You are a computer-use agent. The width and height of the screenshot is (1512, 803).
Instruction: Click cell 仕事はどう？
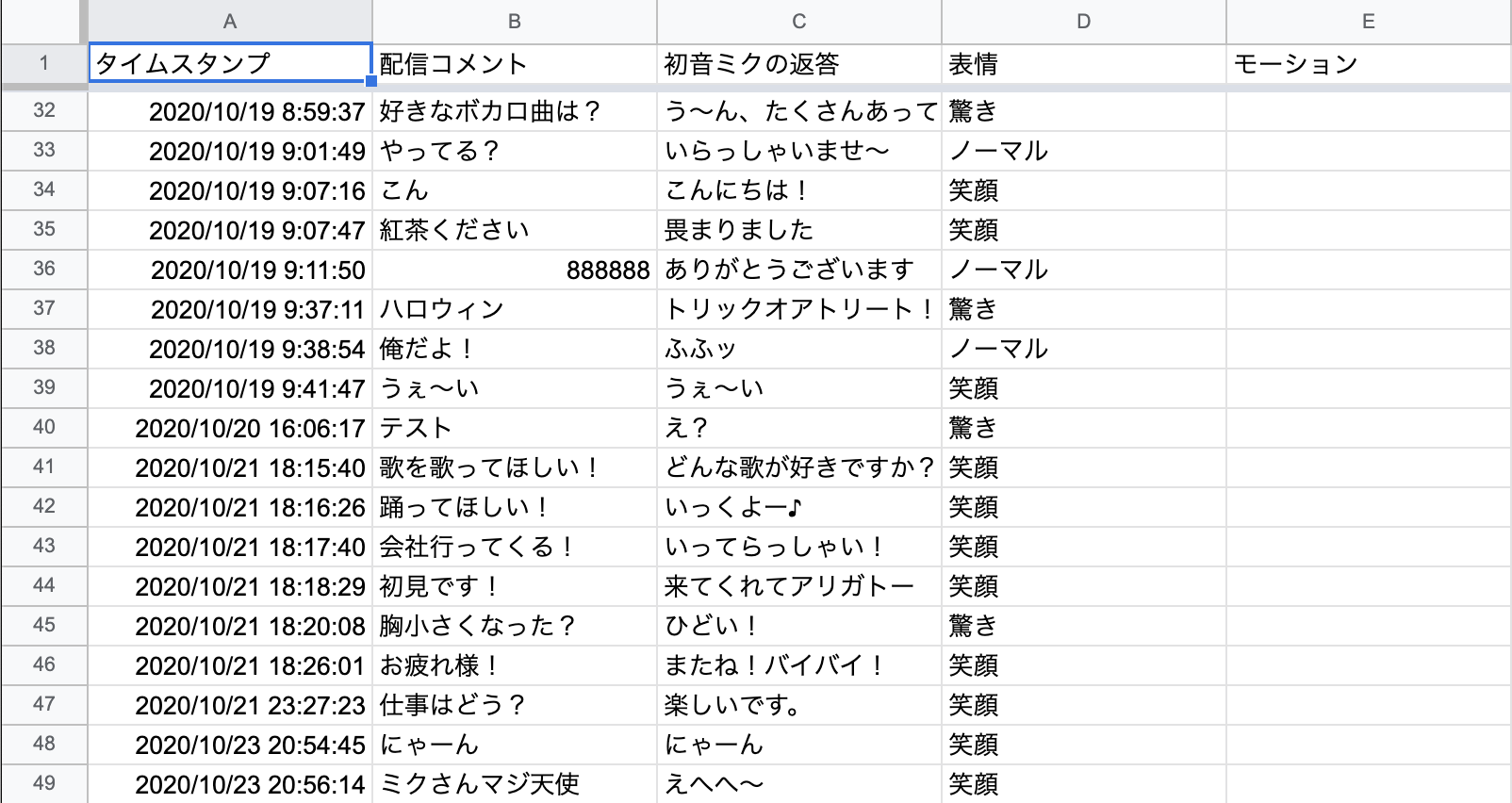(515, 705)
